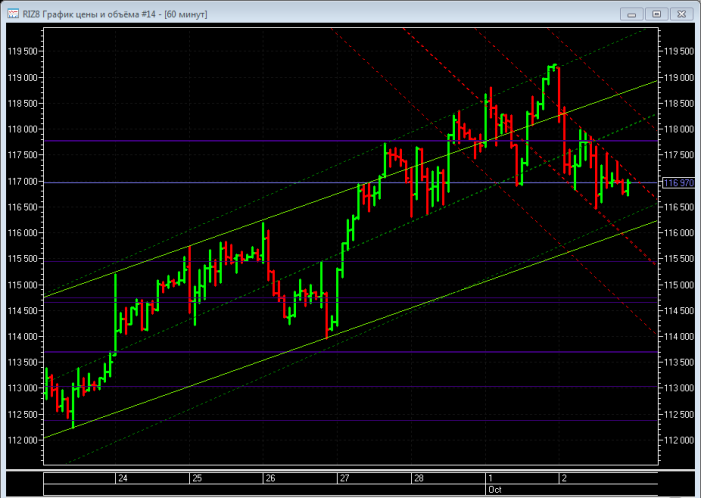The height and width of the screenshot is (498, 701).
Task: Click 119 000 on the right price scale
Action: point(679,78)
